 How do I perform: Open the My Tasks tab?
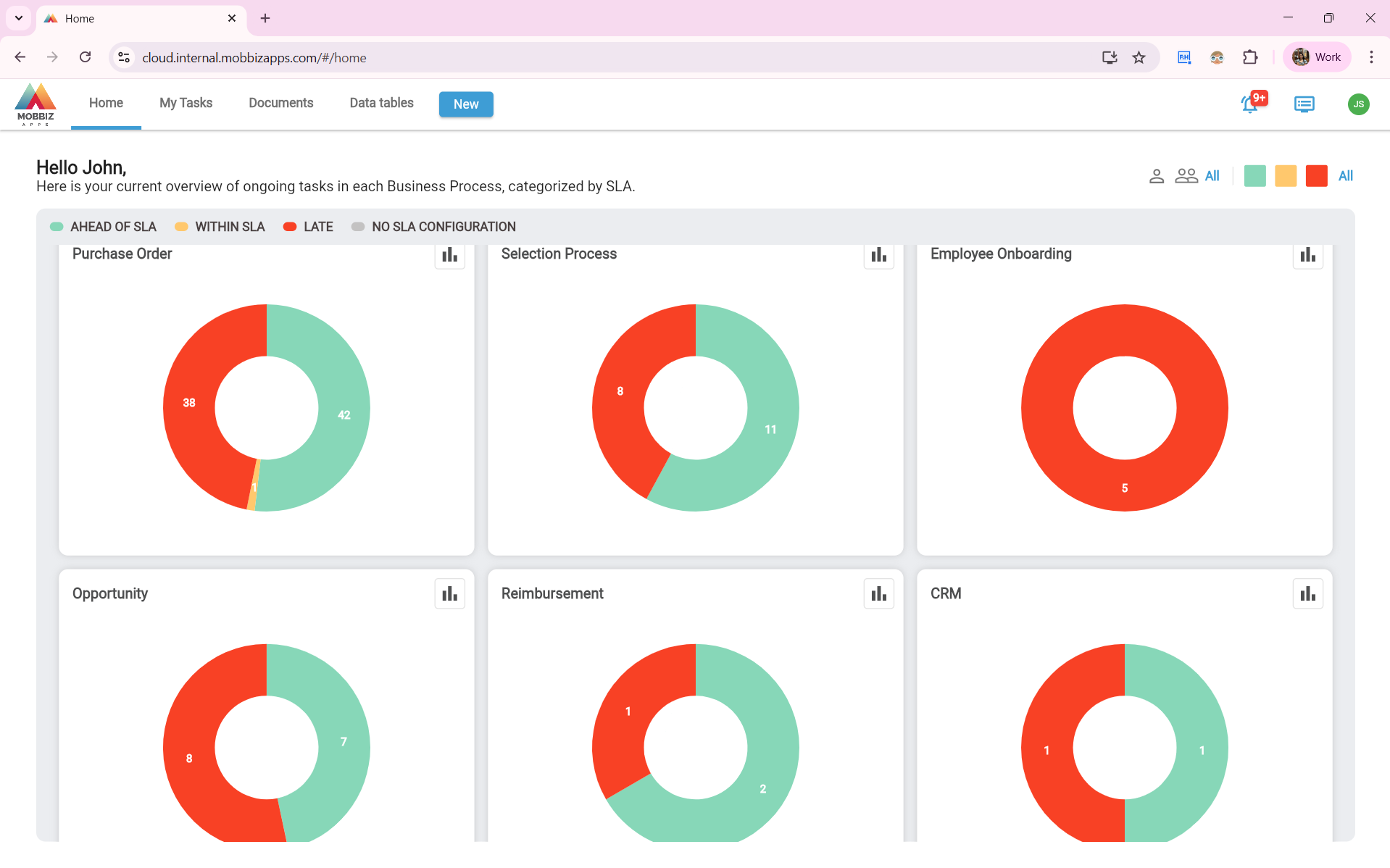point(186,104)
